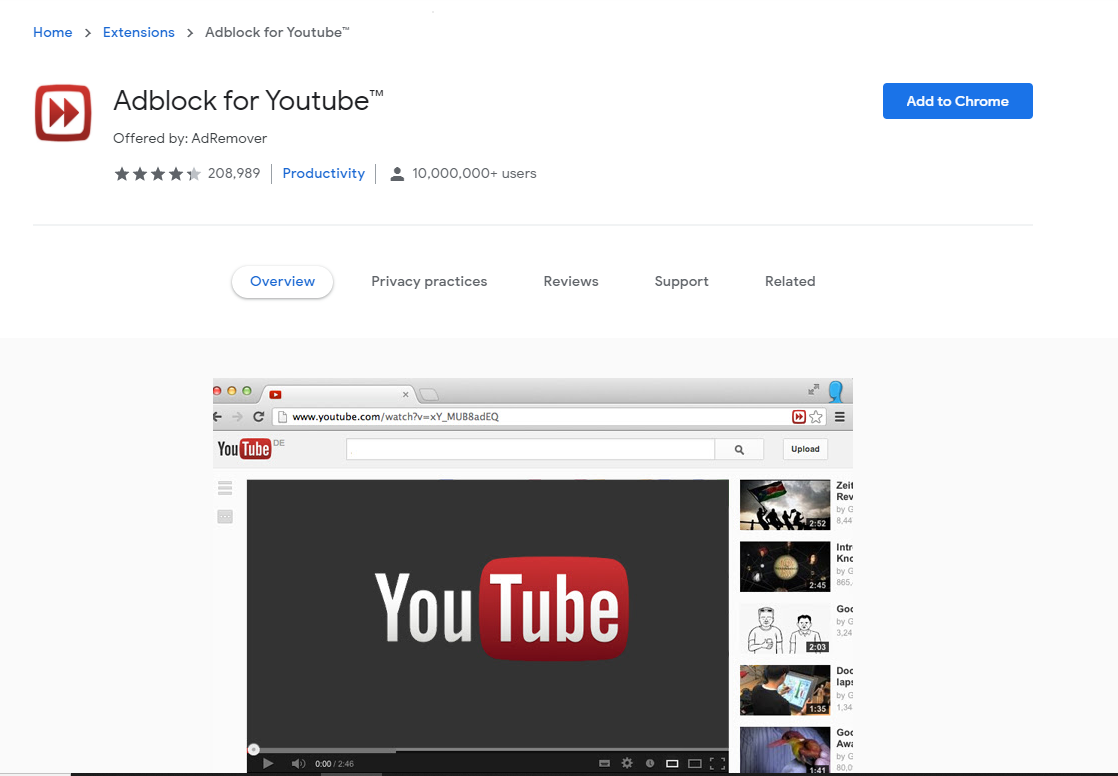Click the reload icon in the preview browser
1118x776 pixels.
pyautogui.click(x=258, y=417)
